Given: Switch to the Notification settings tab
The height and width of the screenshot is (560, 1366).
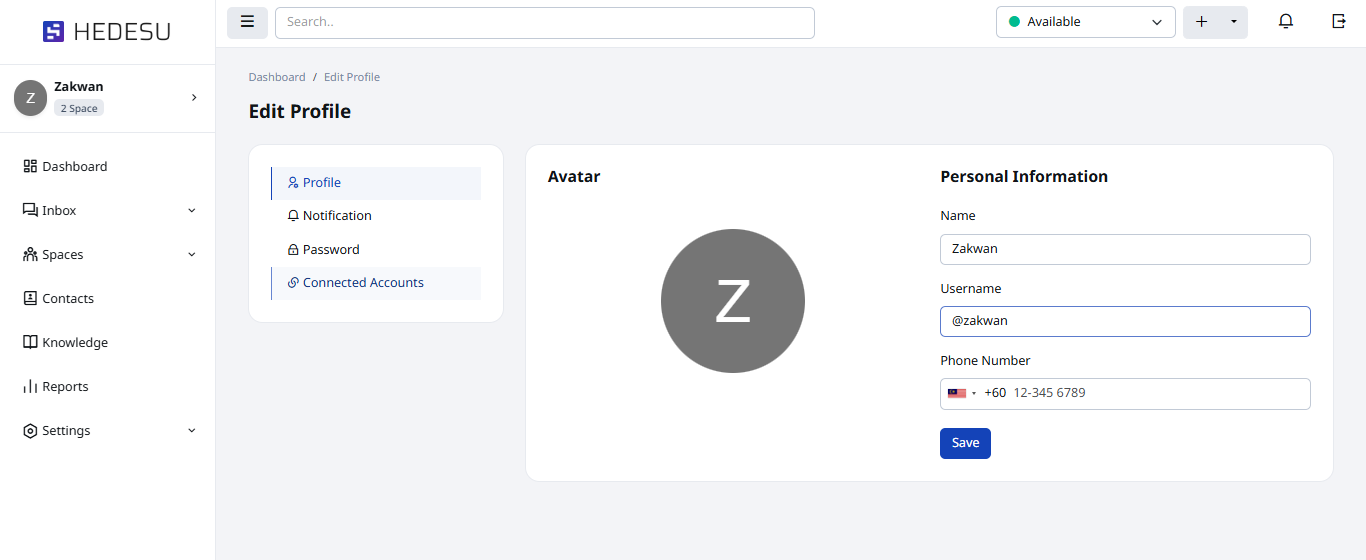Looking at the screenshot, I should click(337, 216).
